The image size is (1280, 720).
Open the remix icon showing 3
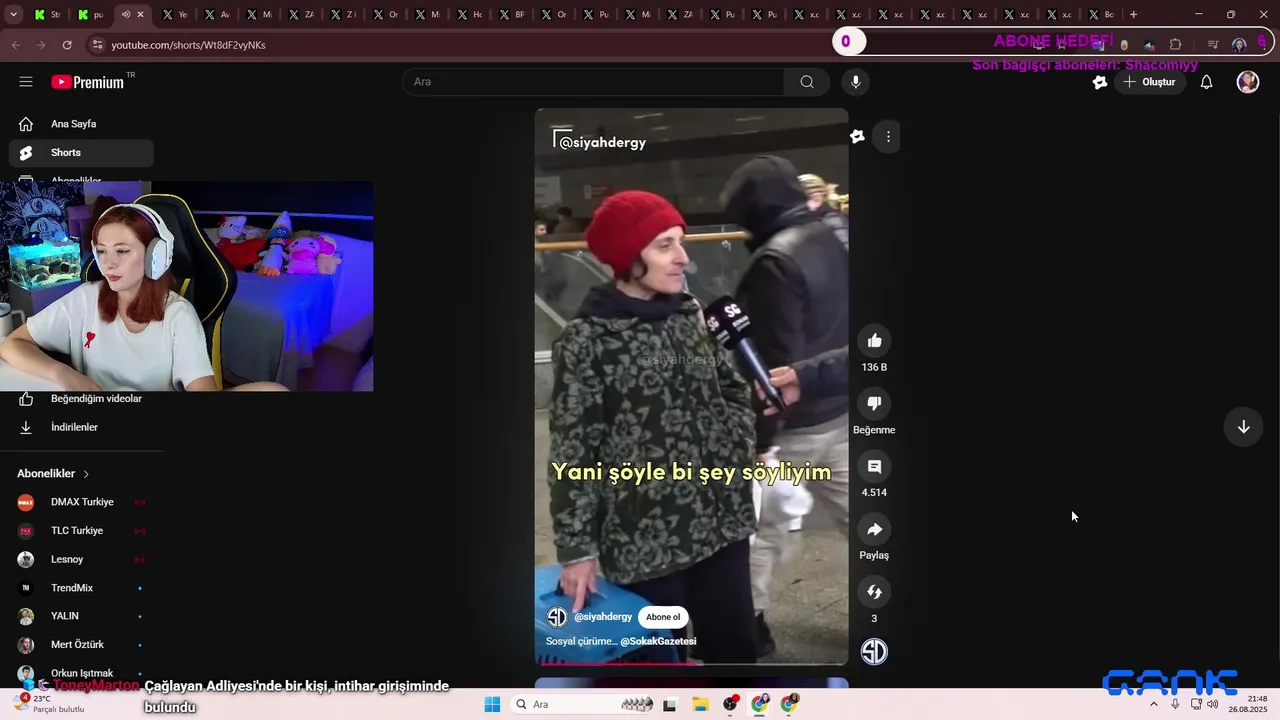tap(874, 592)
